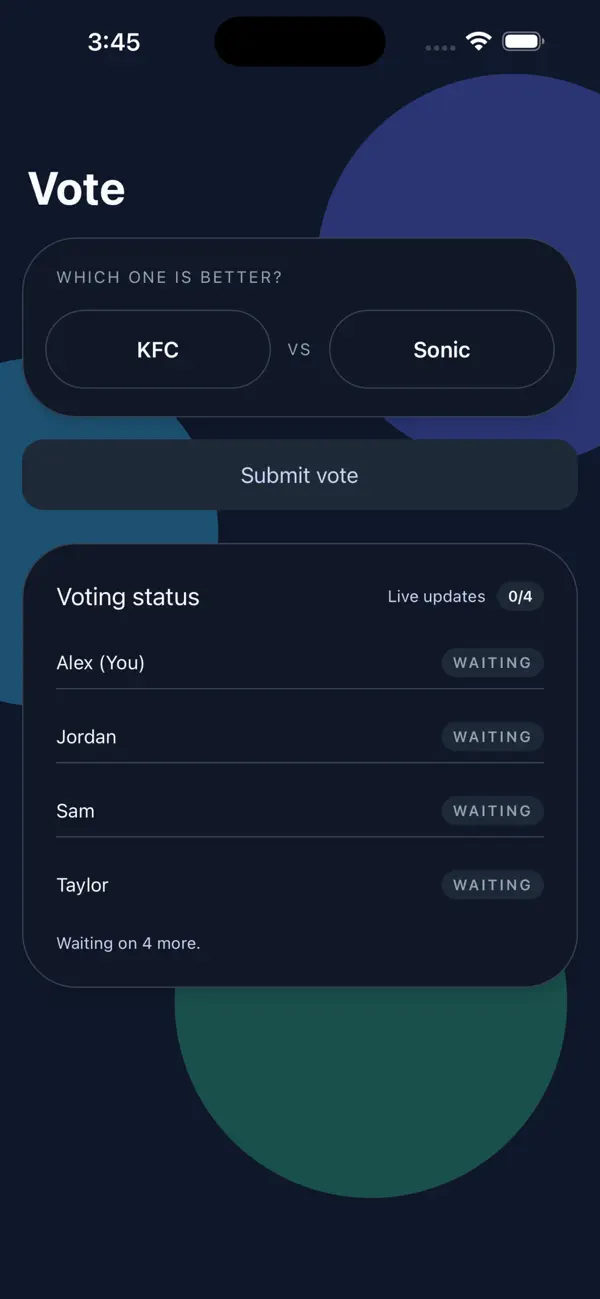Select Sonic as the better option
The height and width of the screenshot is (1299, 600).
coord(441,349)
